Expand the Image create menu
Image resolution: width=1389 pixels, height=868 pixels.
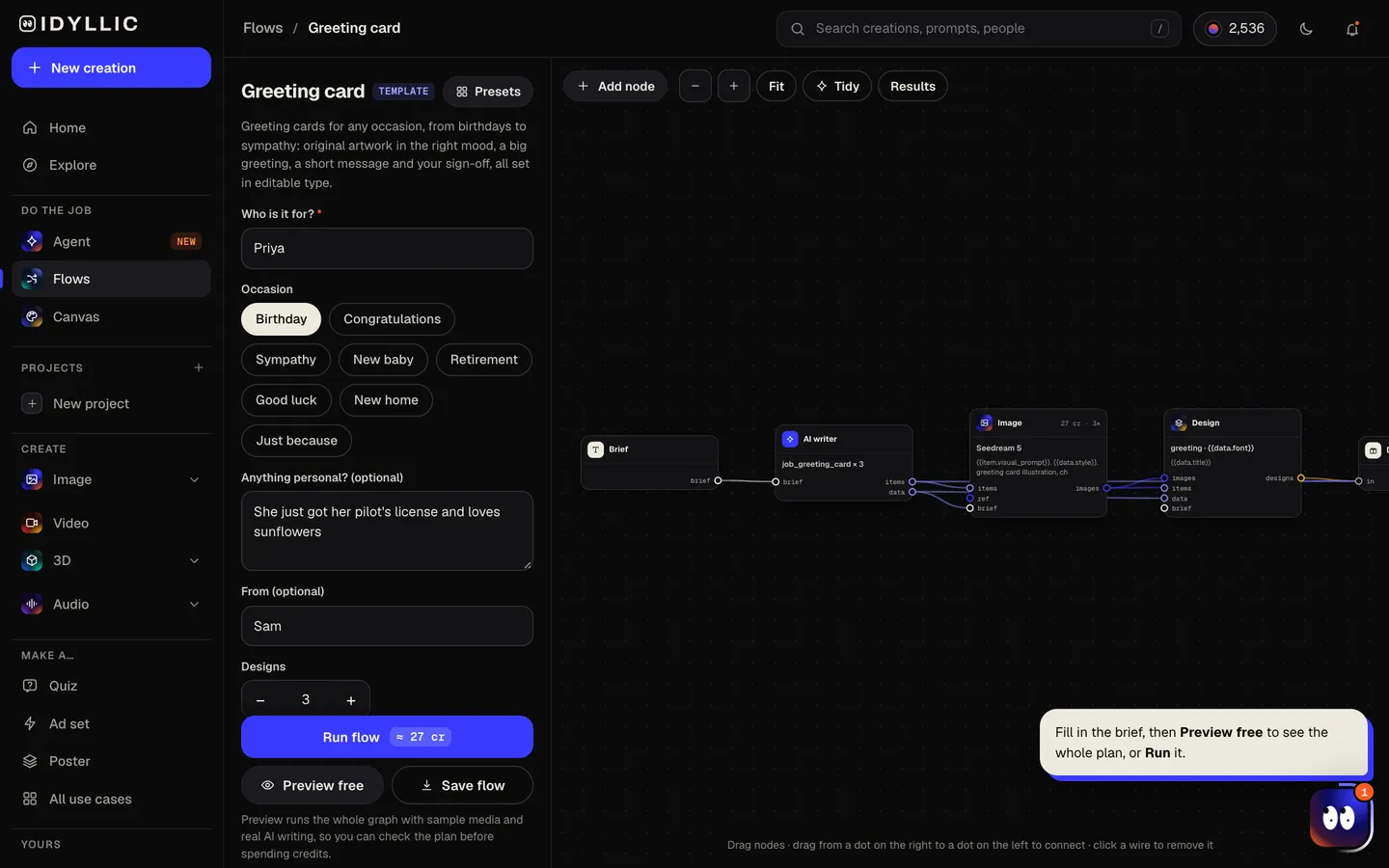point(194,479)
